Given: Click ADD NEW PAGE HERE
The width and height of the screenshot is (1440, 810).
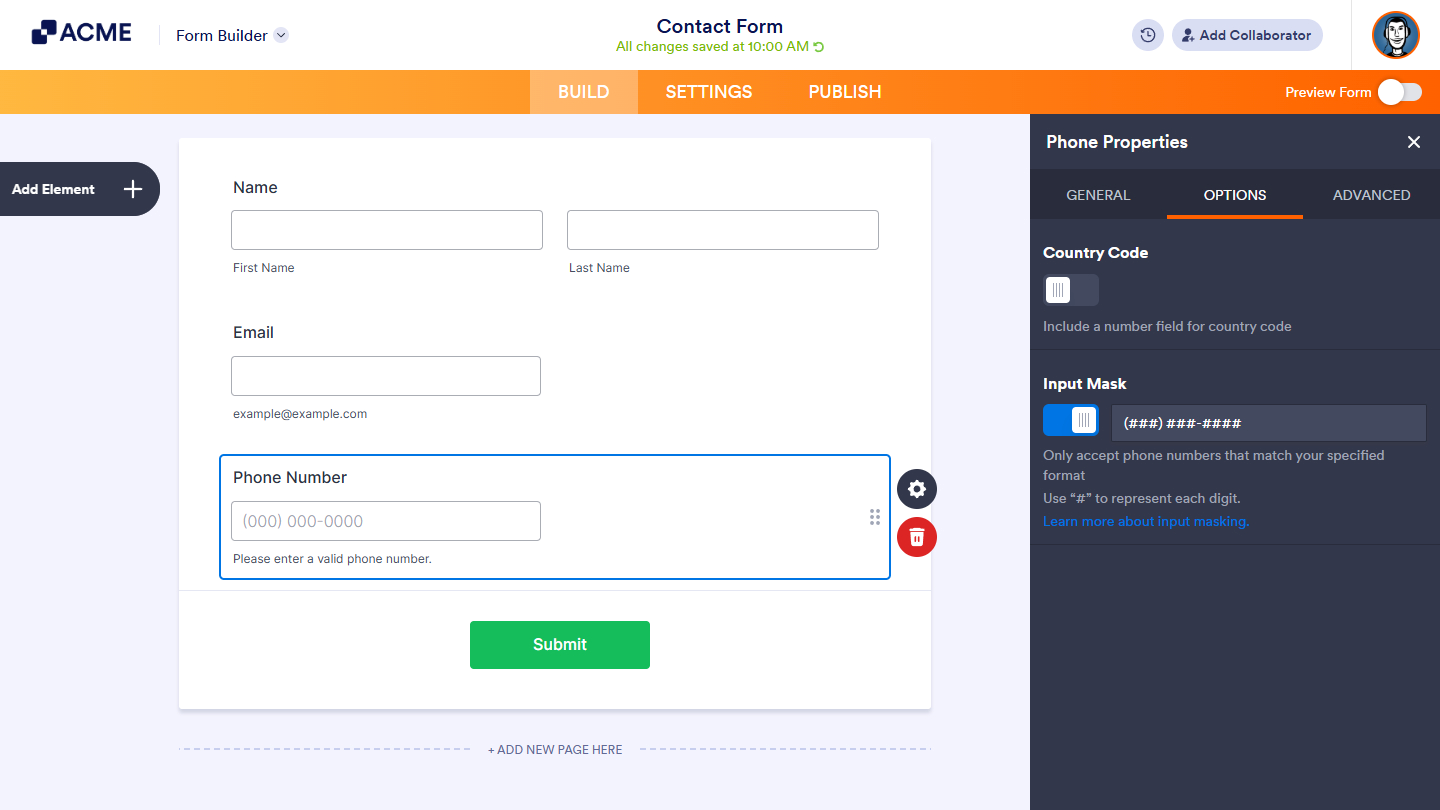Looking at the screenshot, I should pyautogui.click(x=555, y=749).
